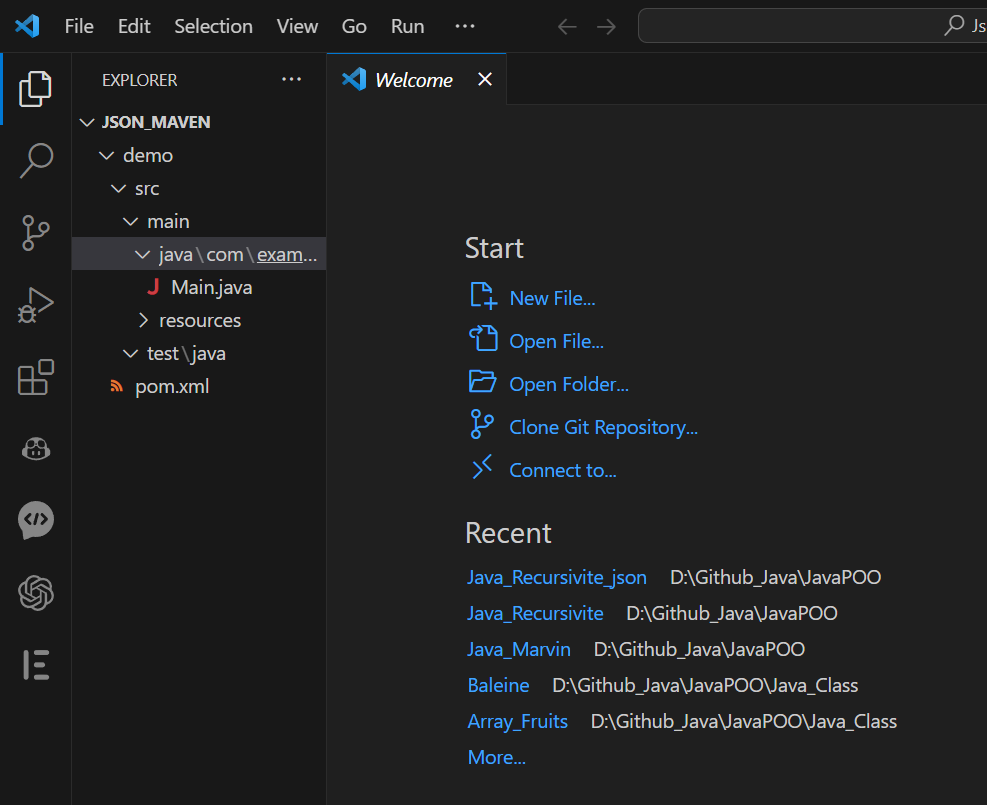Click the Clone Git Repository link
The width and height of the screenshot is (987, 805).
point(603,428)
